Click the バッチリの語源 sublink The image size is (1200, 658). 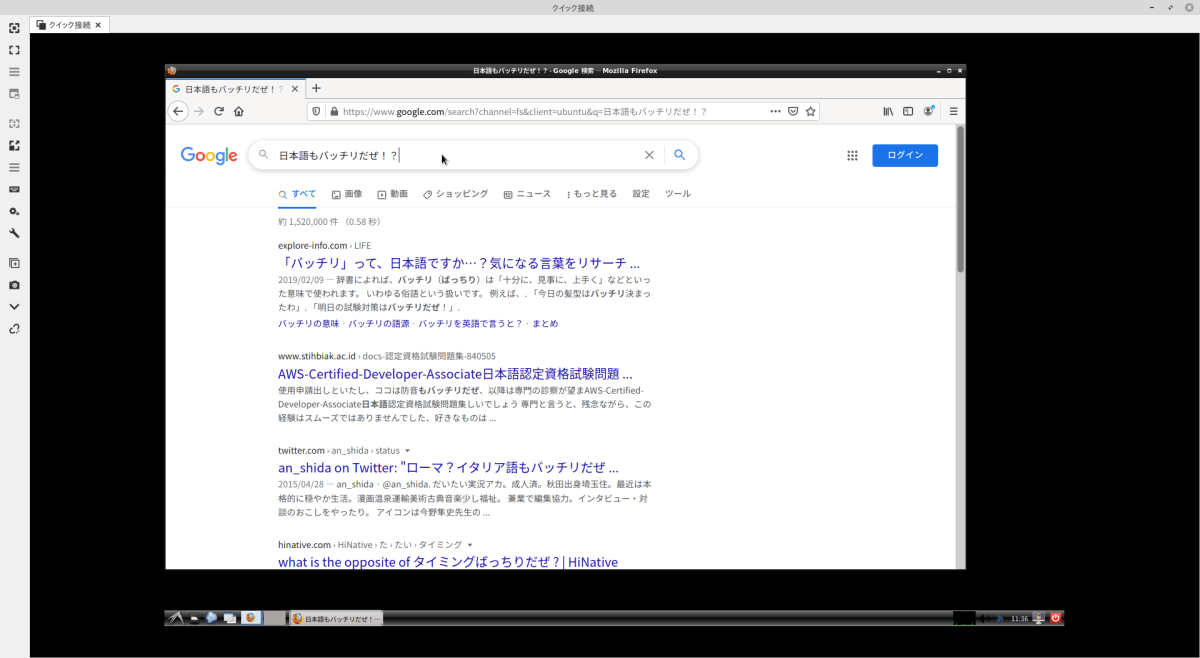click(x=380, y=324)
